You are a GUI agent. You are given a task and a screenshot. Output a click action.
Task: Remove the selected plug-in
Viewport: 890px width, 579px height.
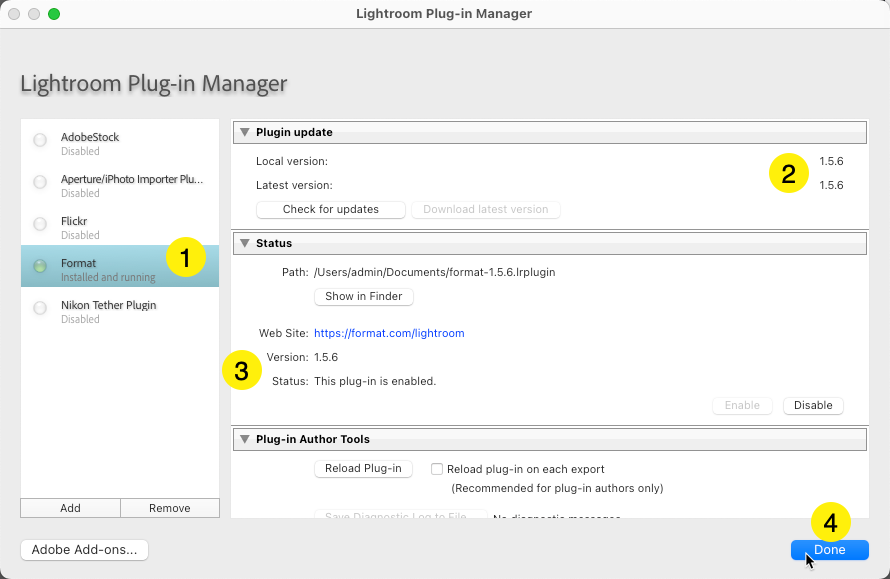pos(169,508)
